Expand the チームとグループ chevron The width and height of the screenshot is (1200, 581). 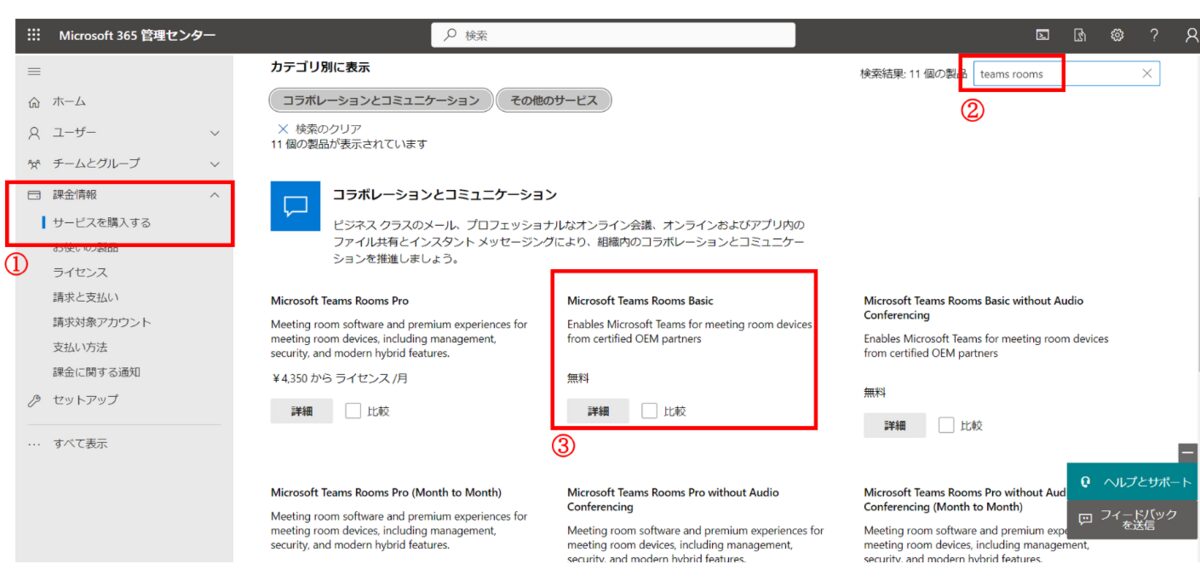pyautogui.click(x=214, y=163)
